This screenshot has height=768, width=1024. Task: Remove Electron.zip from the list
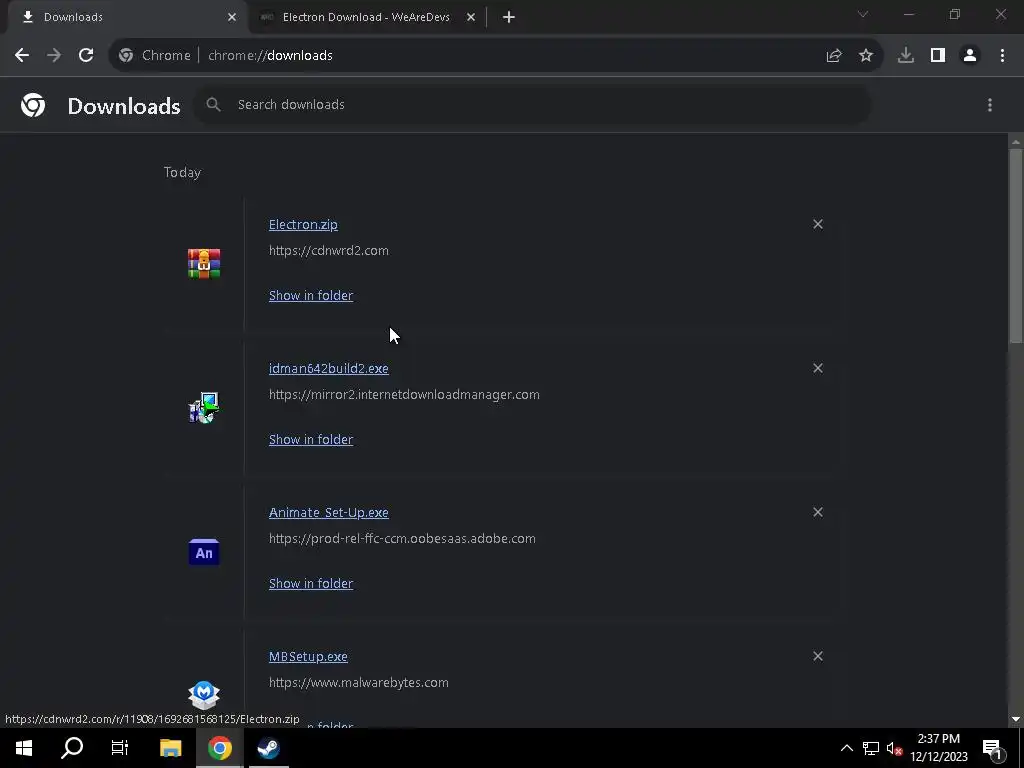pyautogui.click(x=818, y=224)
